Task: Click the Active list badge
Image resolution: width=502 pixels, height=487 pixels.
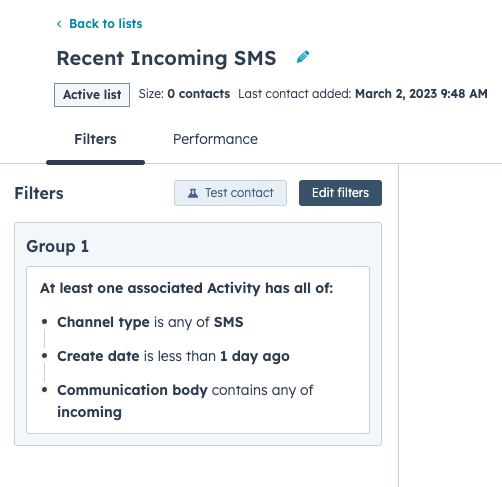Action: [92, 95]
